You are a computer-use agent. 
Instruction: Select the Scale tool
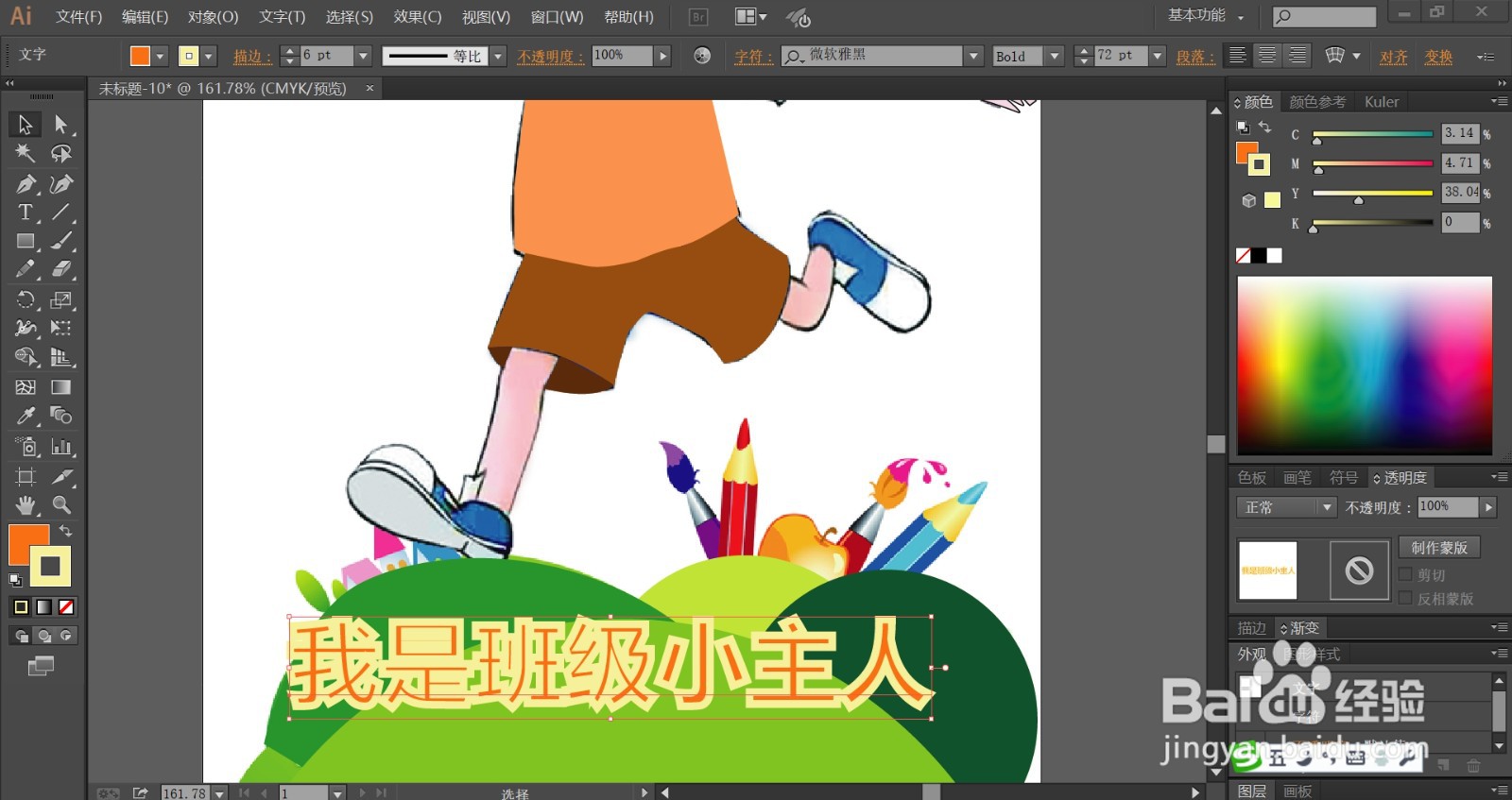60,300
